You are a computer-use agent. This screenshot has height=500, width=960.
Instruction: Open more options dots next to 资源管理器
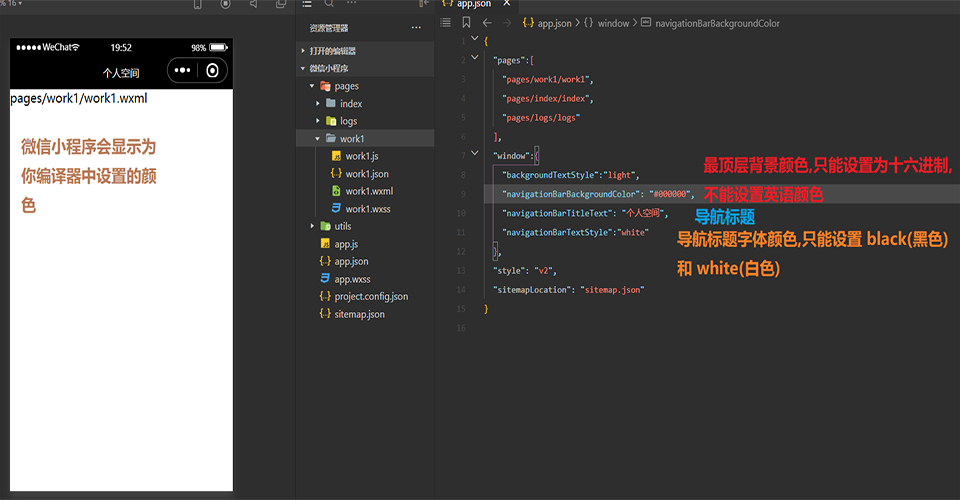tap(416, 28)
